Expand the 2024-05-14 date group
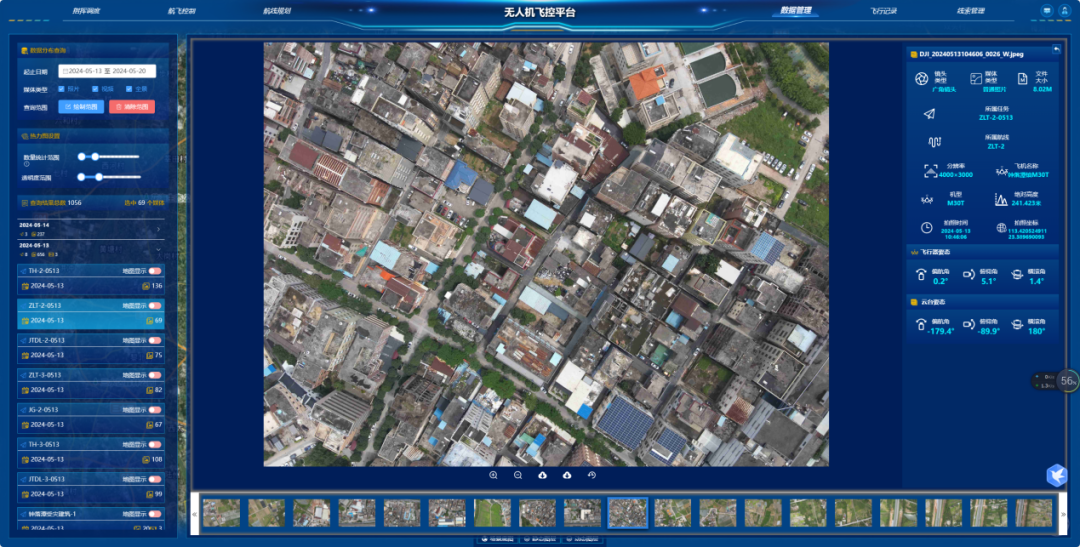1080x547 pixels. [157, 230]
